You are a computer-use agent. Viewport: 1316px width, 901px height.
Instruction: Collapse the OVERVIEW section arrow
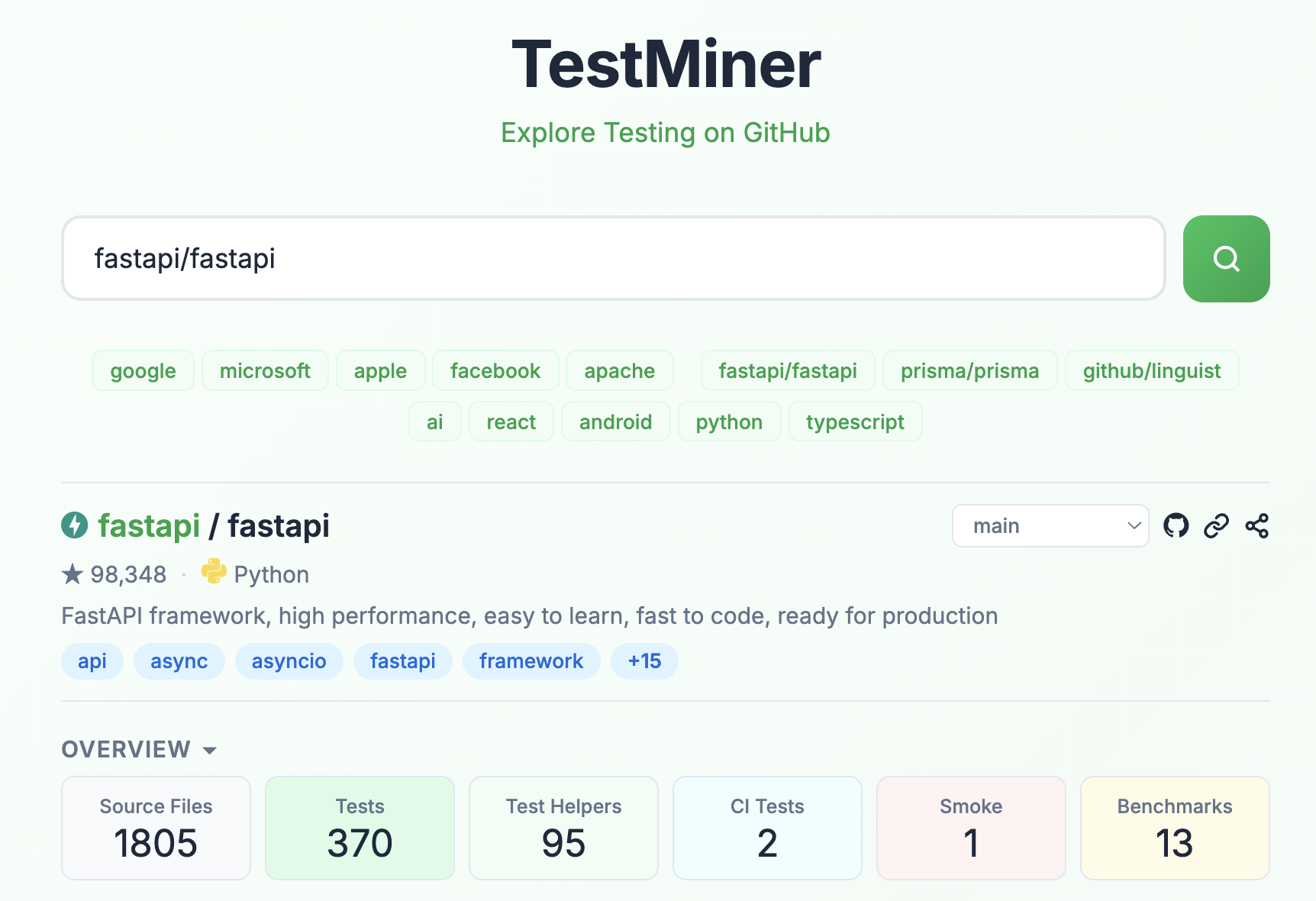point(210,751)
